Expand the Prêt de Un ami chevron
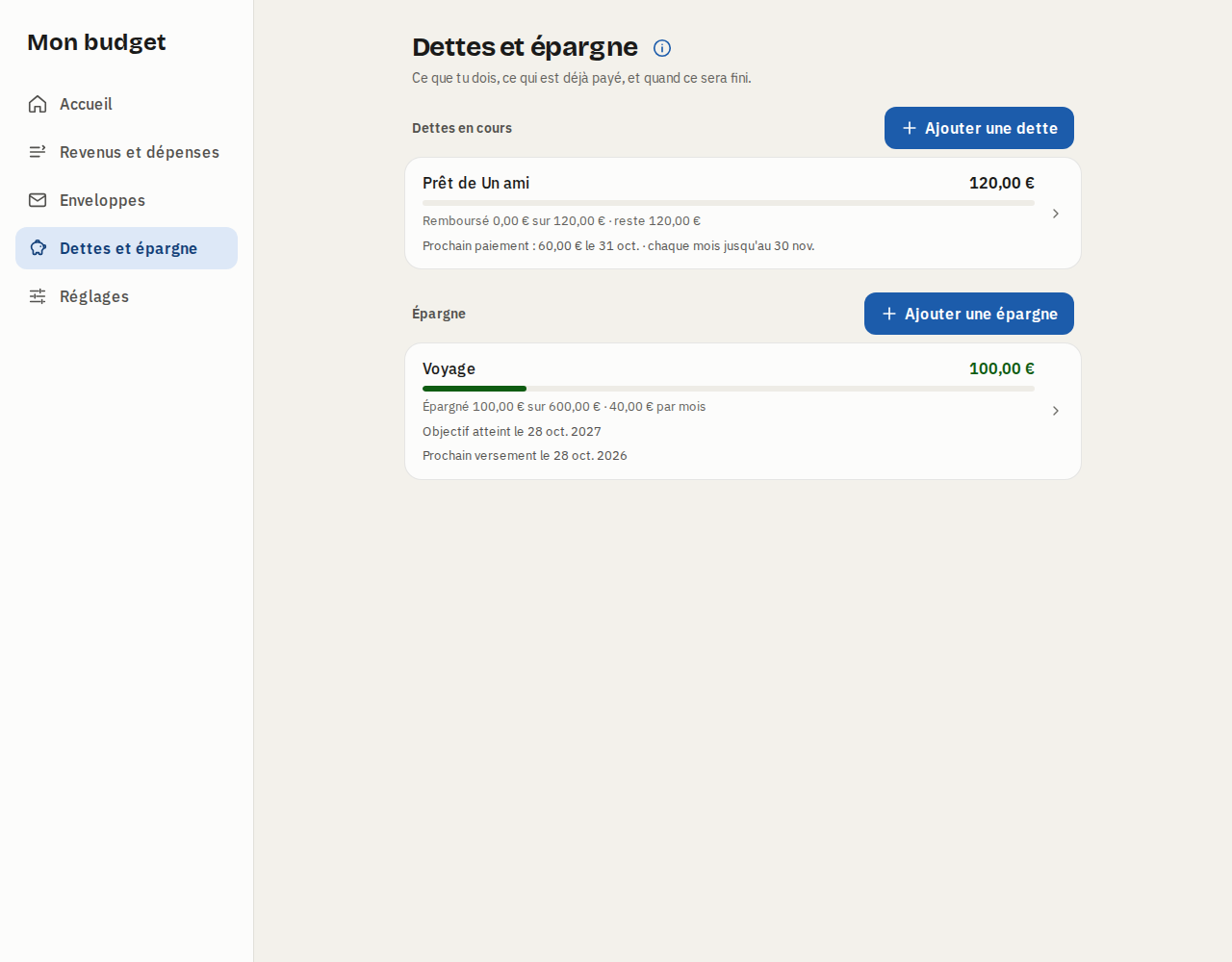Viewport: 1232px width, 962px height. pyautogui.click(x=1056, y=214)
